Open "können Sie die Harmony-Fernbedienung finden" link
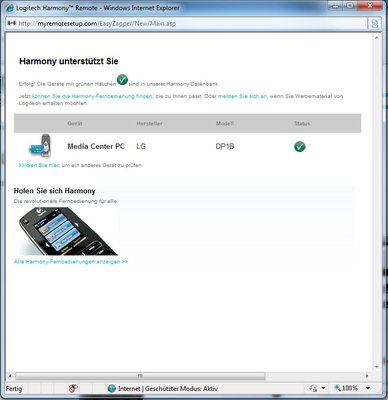This screenshot has height=400, width=388. point(92,96)
